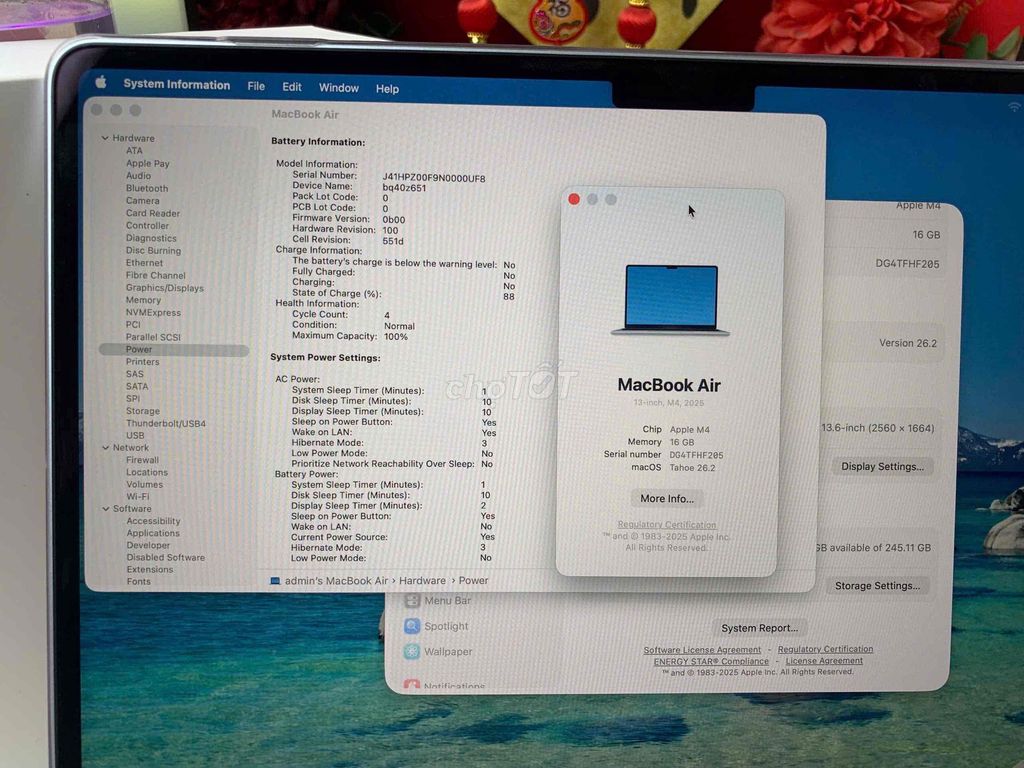Viewport: 1024px width, 768px height.
Task: Click the MacBook Air laptop image
Action: (x=671, y=300)
